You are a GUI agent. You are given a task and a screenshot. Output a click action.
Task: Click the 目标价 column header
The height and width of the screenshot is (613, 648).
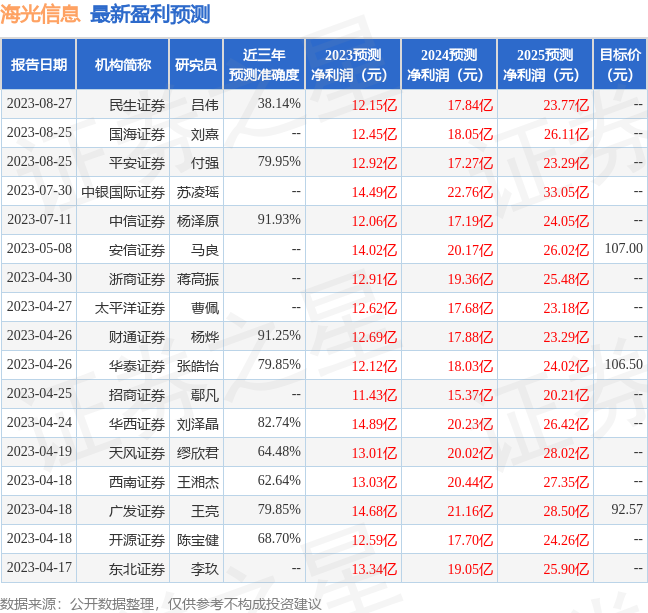[620, 65]
